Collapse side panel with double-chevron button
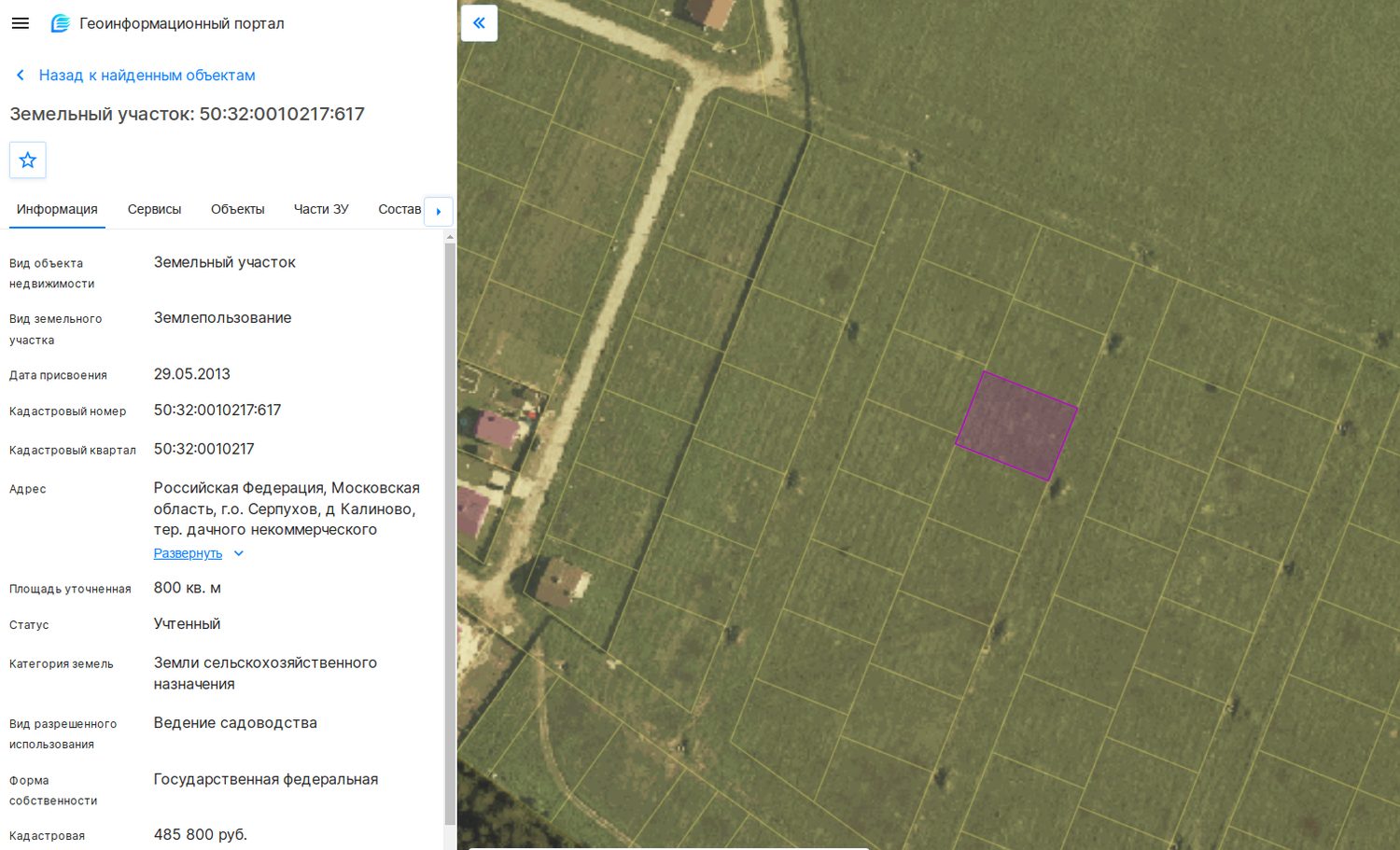This screenshot has height=850, width=1400. 479,23
